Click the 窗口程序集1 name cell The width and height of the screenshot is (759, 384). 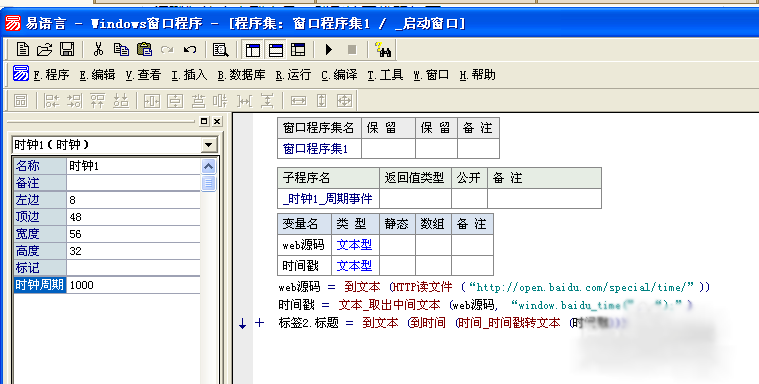click(319, 149)
